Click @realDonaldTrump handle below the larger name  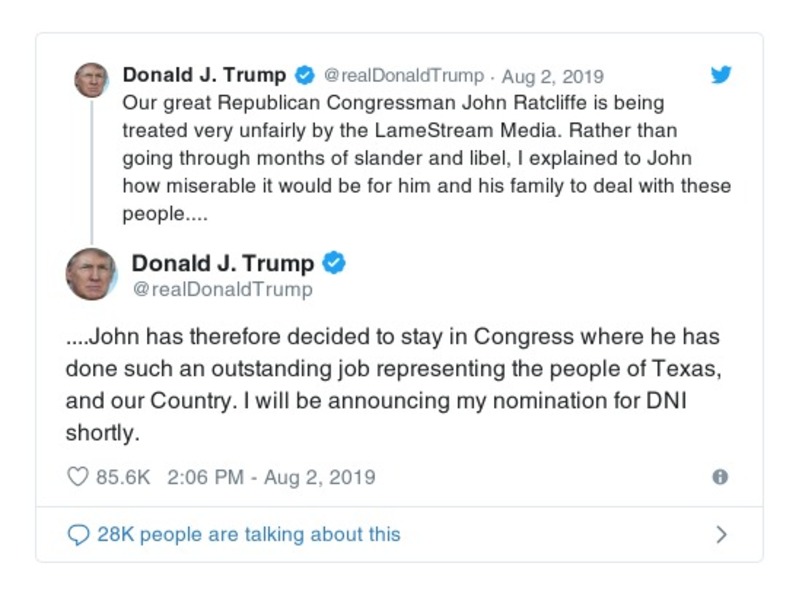[222, 290]
